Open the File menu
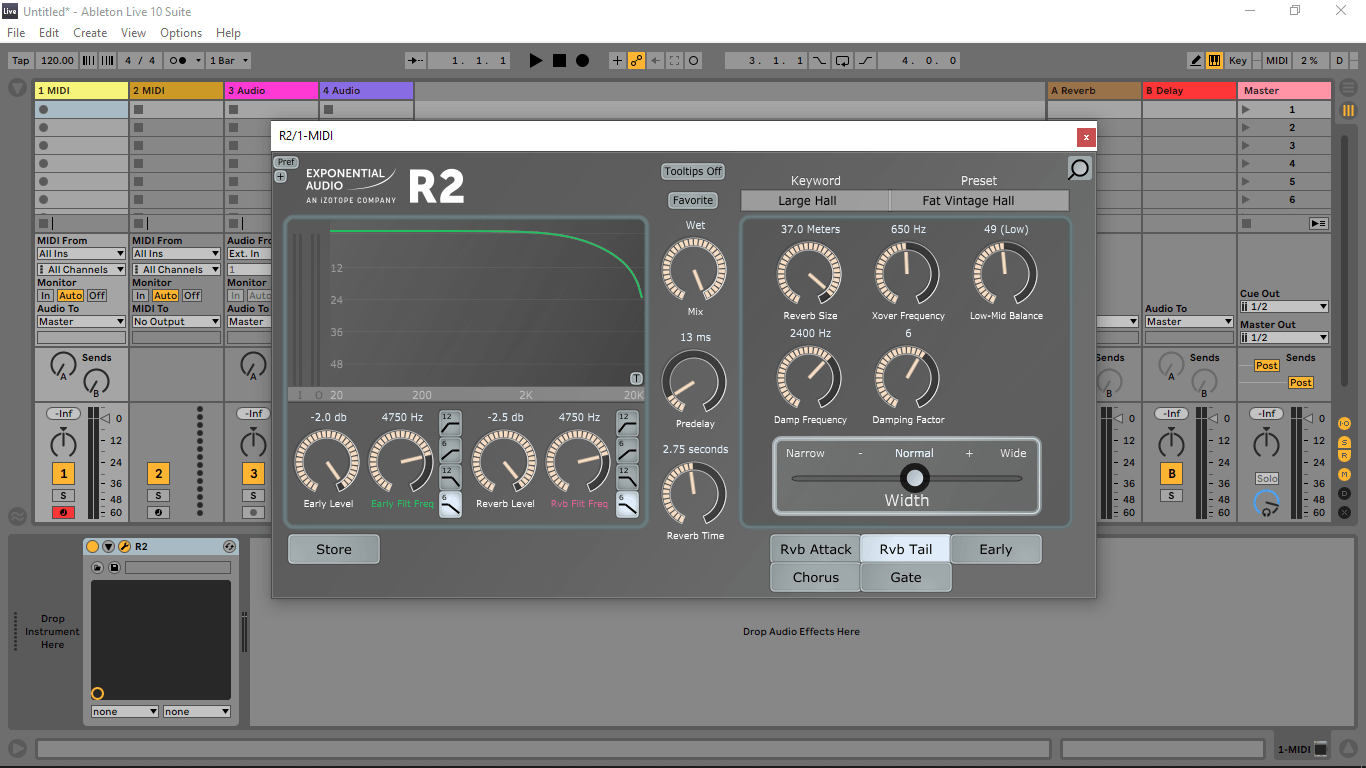This screenshot has height=768, width=1366. (x=16, y=33)
